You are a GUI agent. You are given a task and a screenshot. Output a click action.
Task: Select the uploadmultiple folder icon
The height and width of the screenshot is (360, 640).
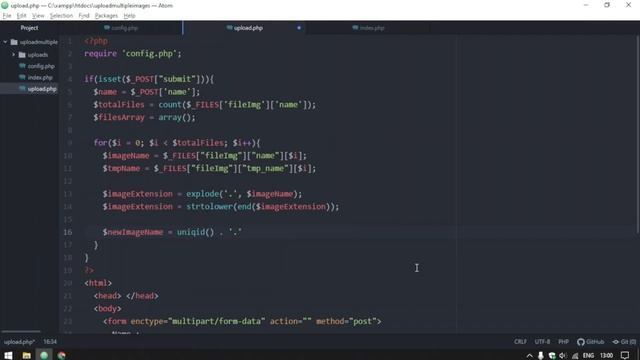14,42
